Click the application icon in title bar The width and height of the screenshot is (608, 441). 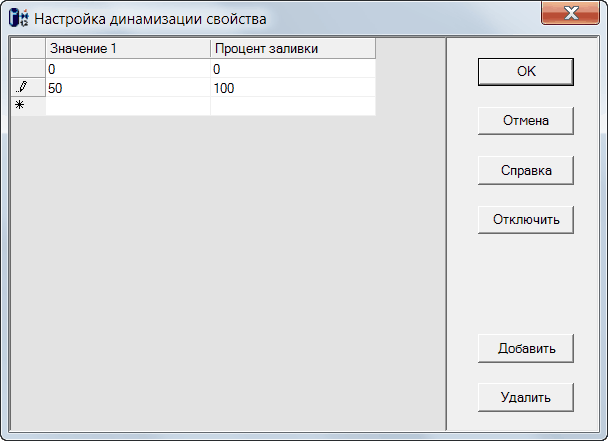click(x=18, y=18)
